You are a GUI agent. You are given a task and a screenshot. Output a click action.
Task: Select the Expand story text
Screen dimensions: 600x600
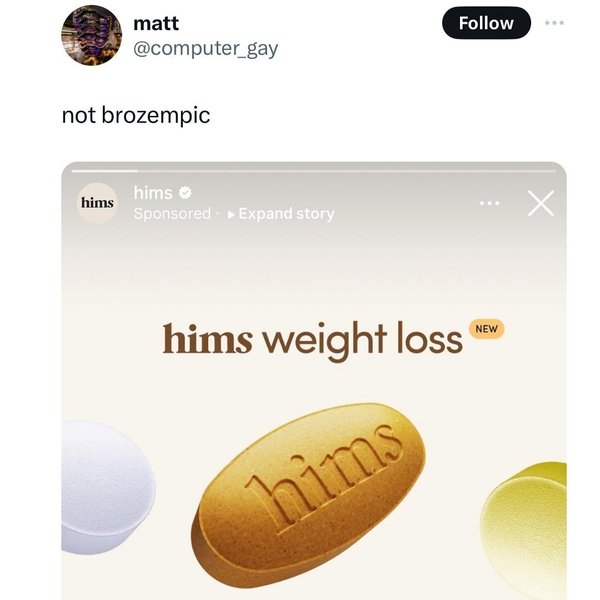(286, 214)
